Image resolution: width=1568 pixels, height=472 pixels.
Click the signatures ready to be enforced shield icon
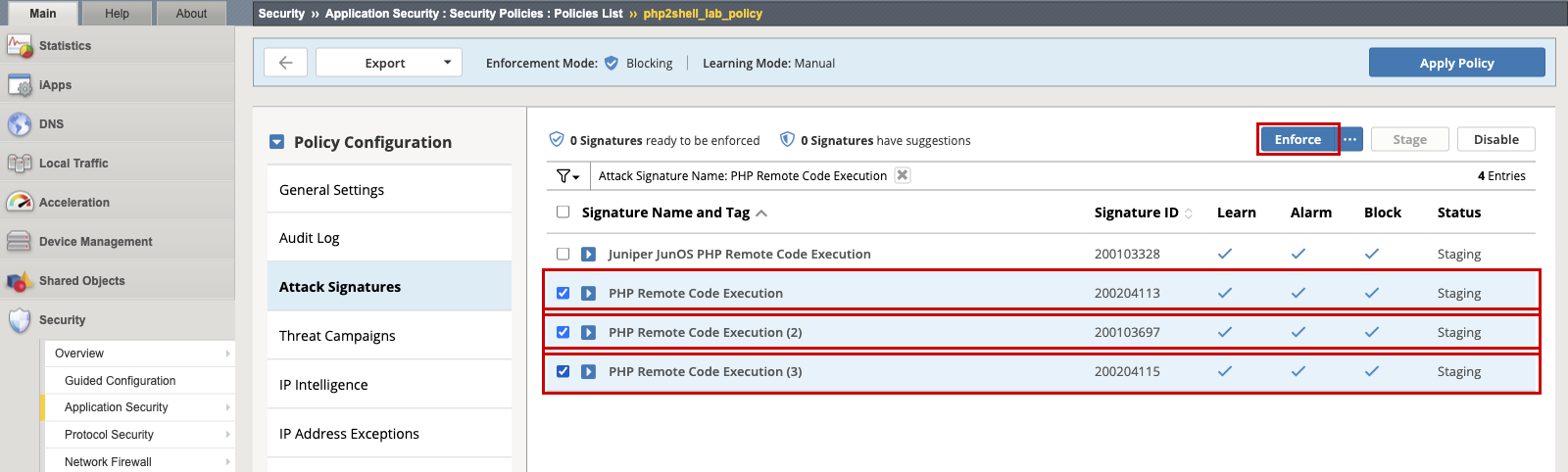point(557,140)
